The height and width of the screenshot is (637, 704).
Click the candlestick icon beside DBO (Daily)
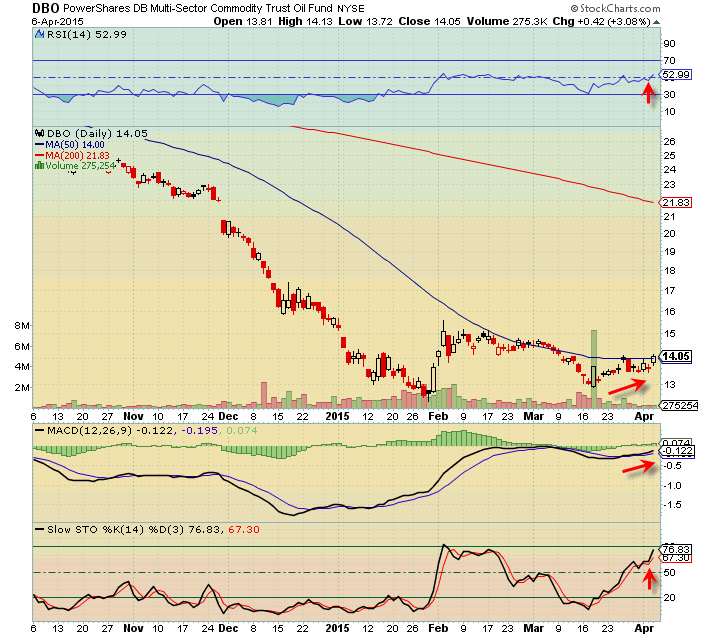pyautogui.click(x=40, y=133)
